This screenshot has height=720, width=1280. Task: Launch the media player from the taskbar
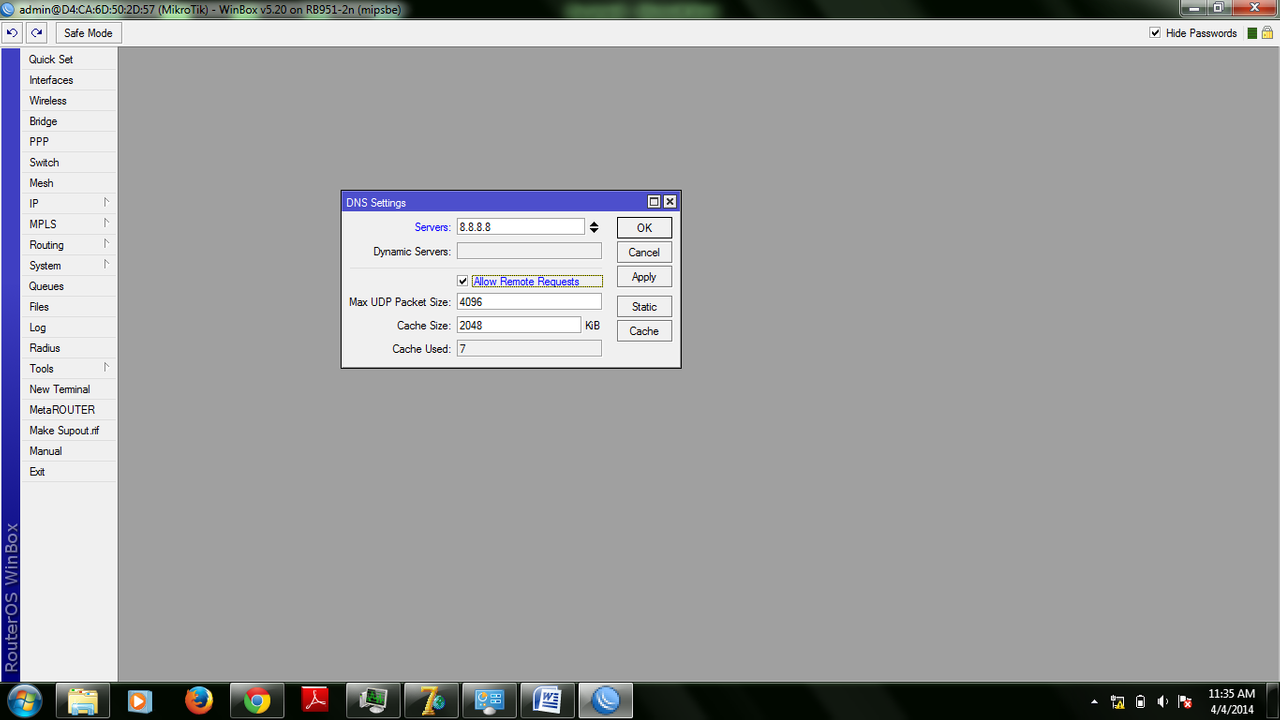(140, 702)
